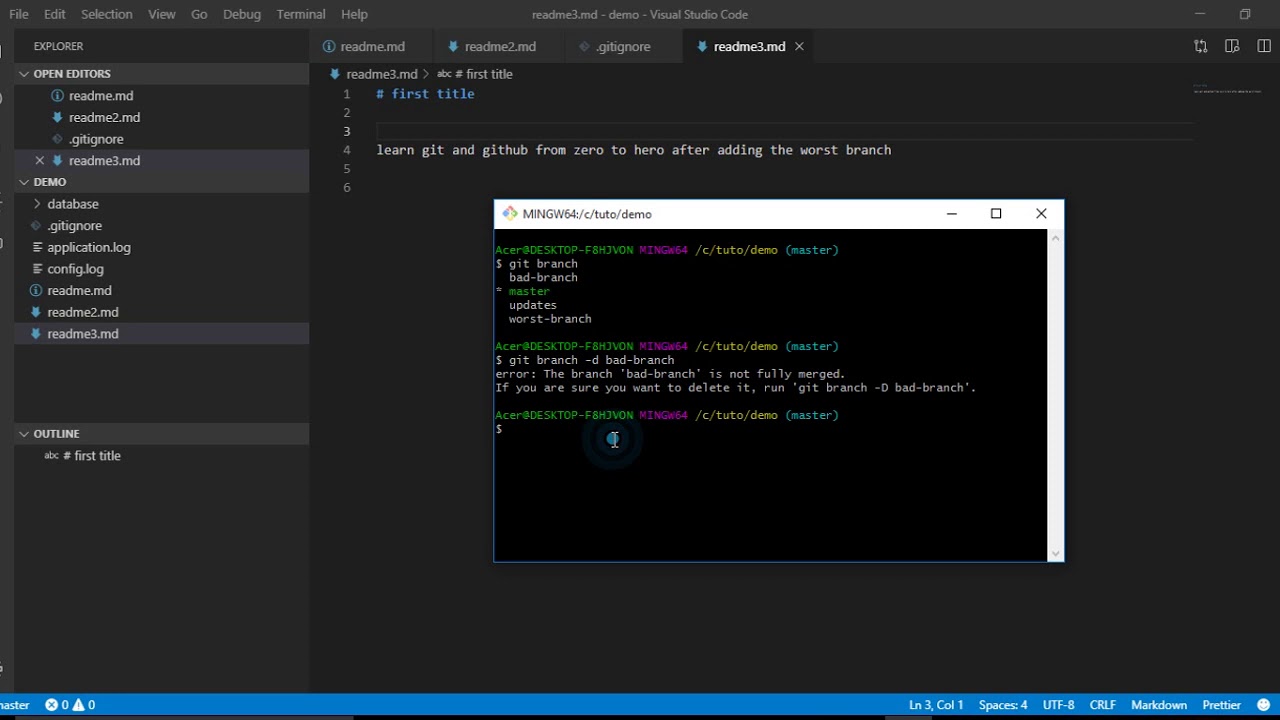Image resolution: width=1280 pixels, height=720 pixels.
Task: Open the View menu
Action: [161, 14]
